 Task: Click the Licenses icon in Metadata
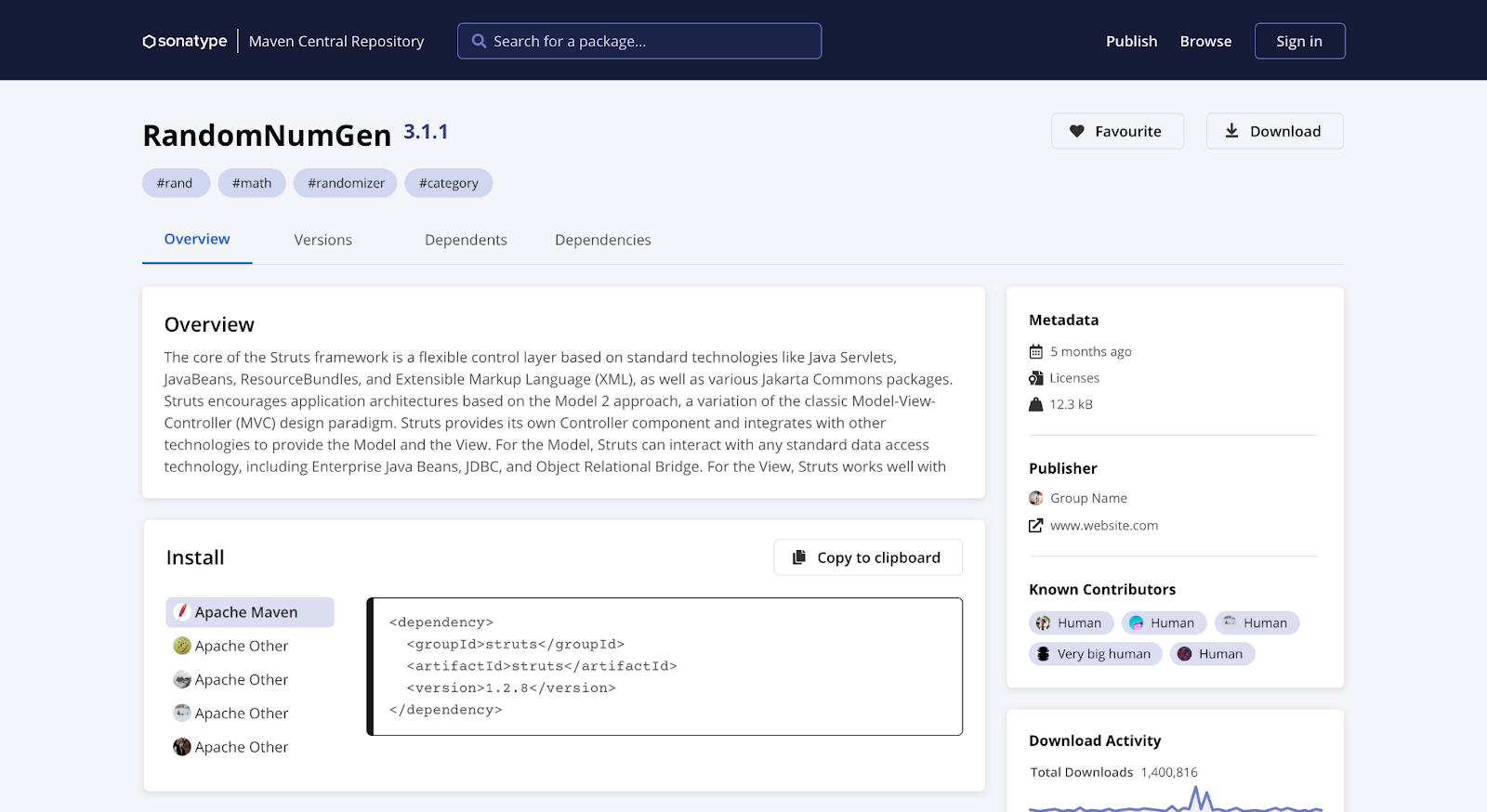(1035, 378)
